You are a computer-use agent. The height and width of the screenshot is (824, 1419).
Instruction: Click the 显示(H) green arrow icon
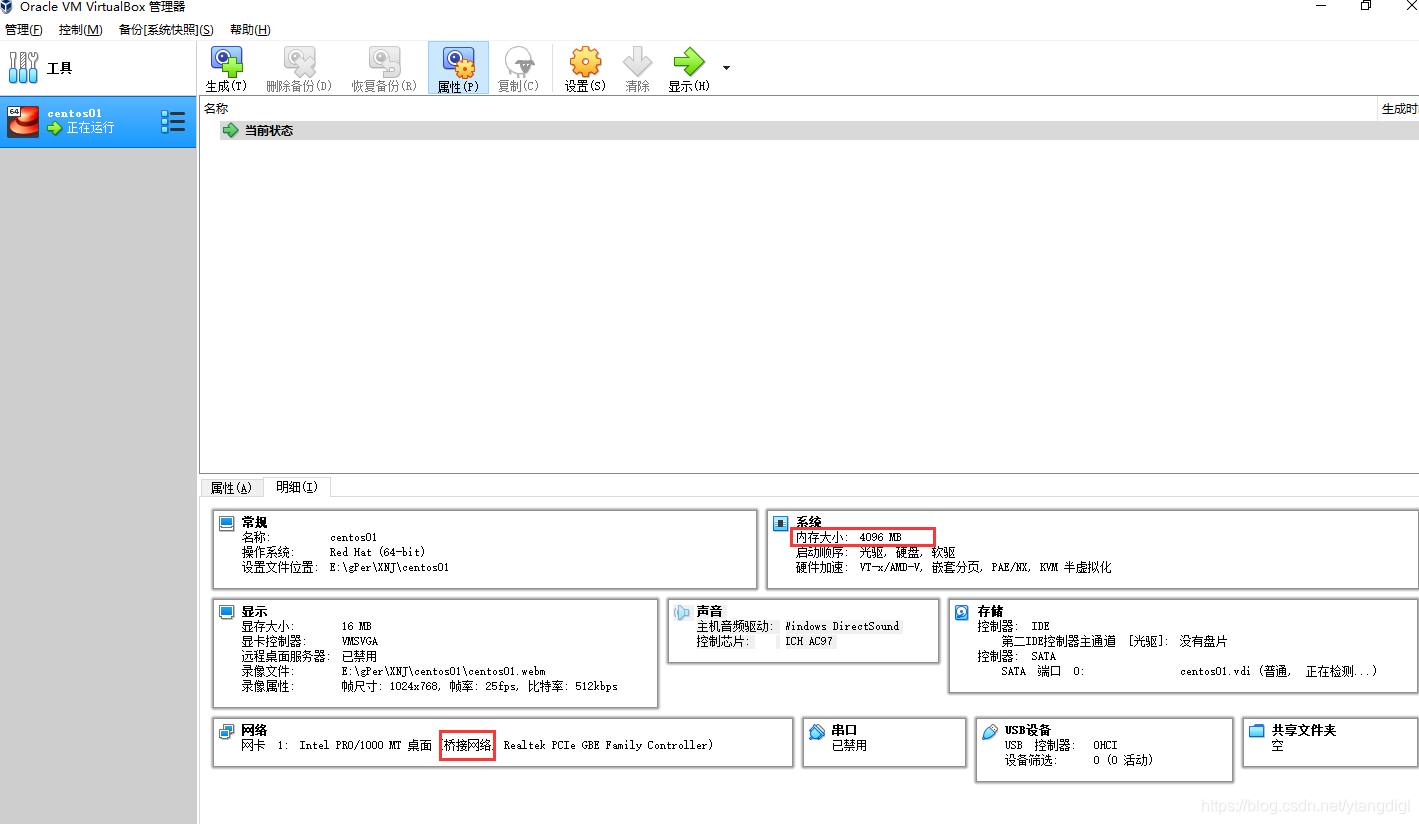pos(689,62)
